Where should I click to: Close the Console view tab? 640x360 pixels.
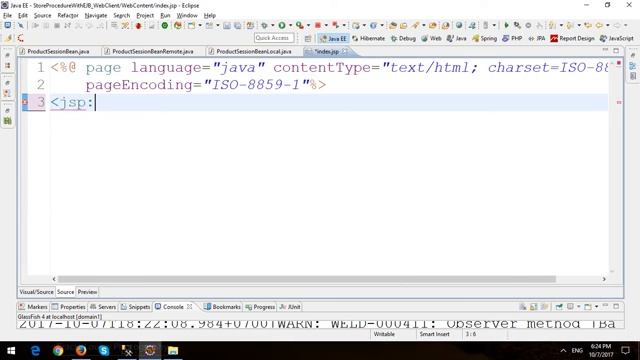[x=190, y=306]
